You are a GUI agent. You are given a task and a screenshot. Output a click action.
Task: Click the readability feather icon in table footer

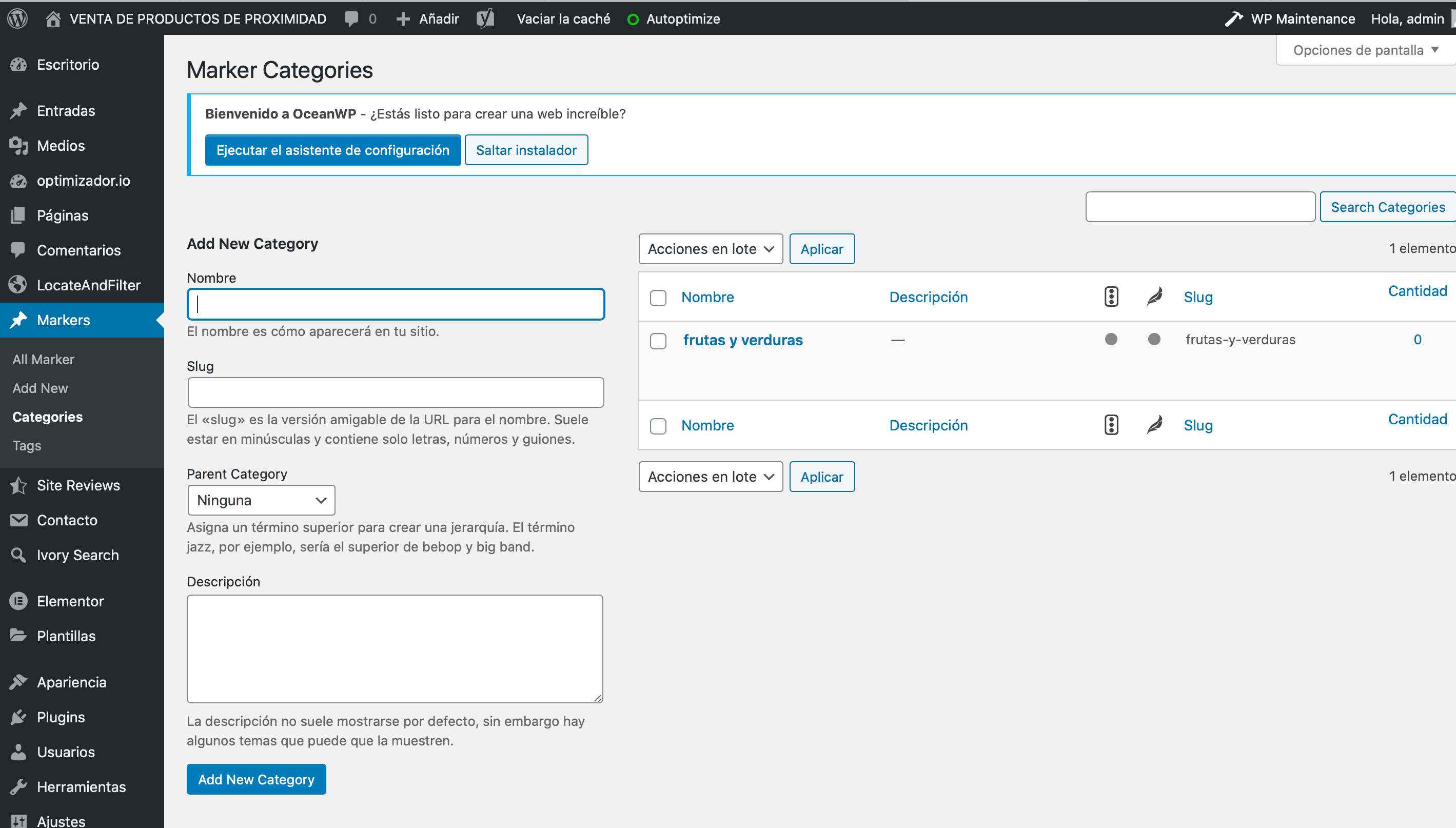click(1154, 425)
